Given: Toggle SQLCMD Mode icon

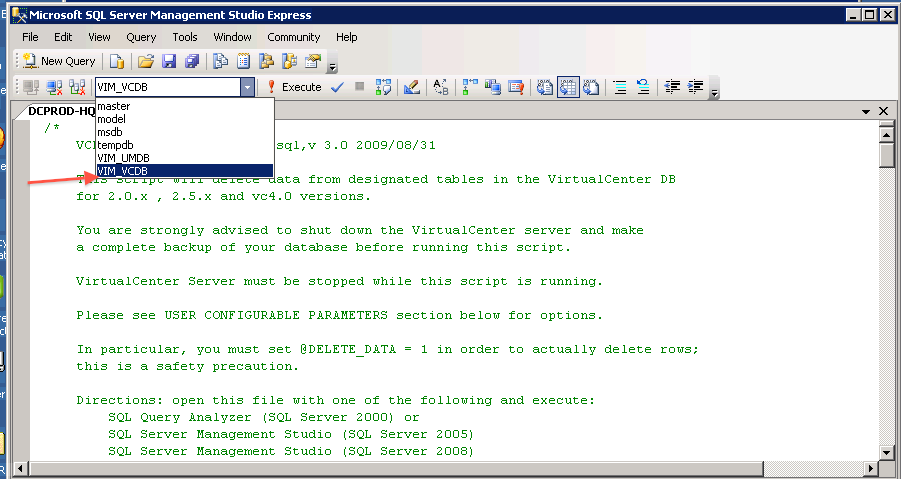Looking at the screenshot, I should coord(516,87).
